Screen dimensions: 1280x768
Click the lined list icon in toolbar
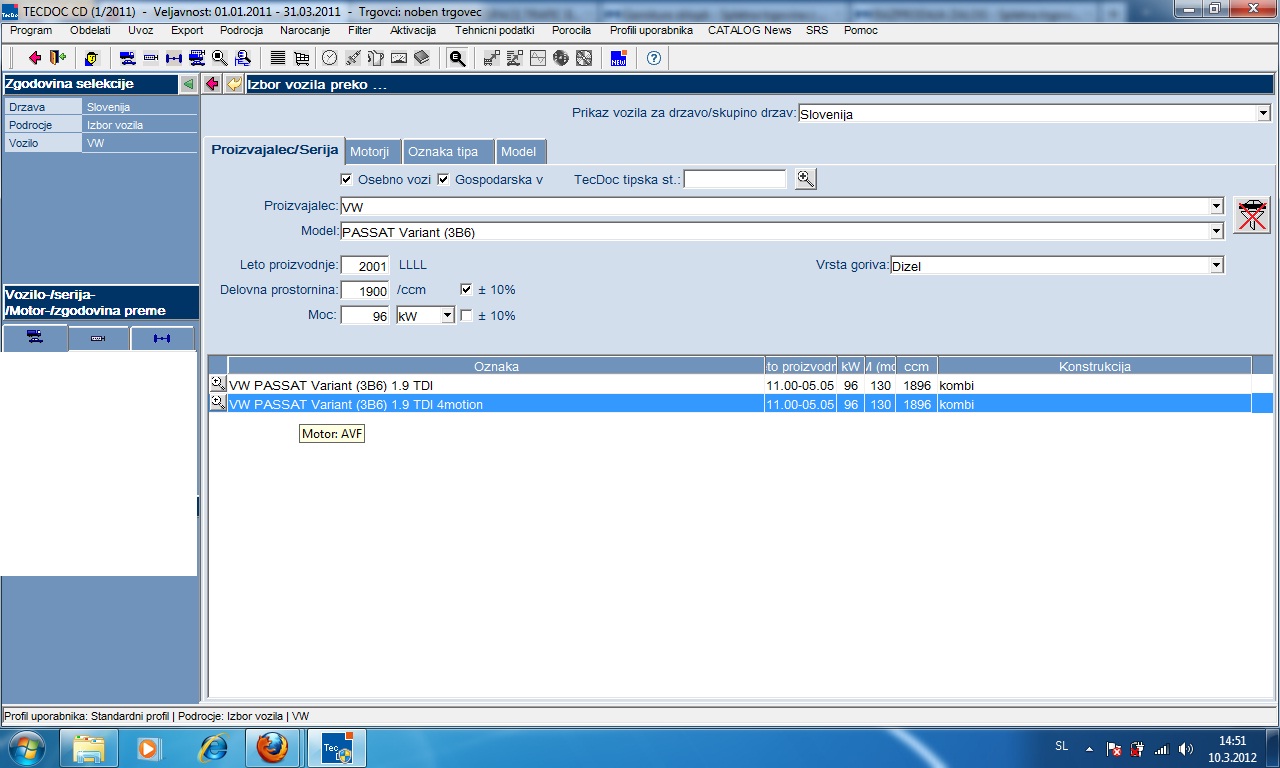pyautogui.click(x=278, y=58)
